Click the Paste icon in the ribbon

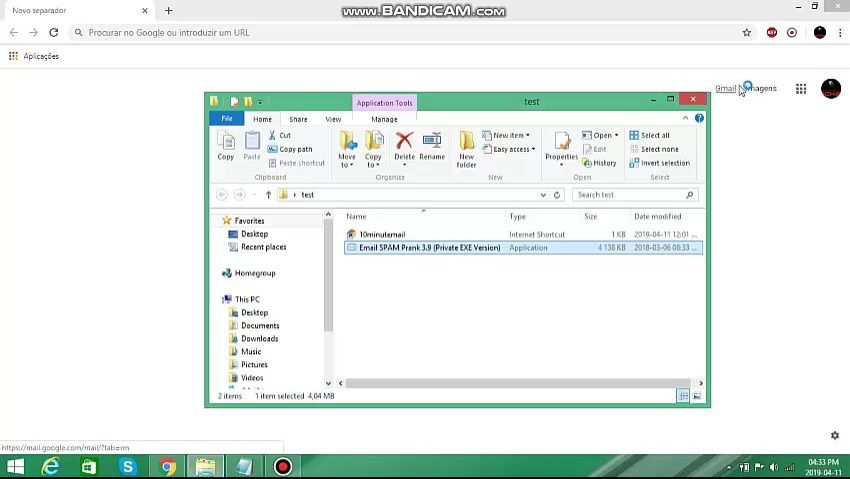(252, 145)
